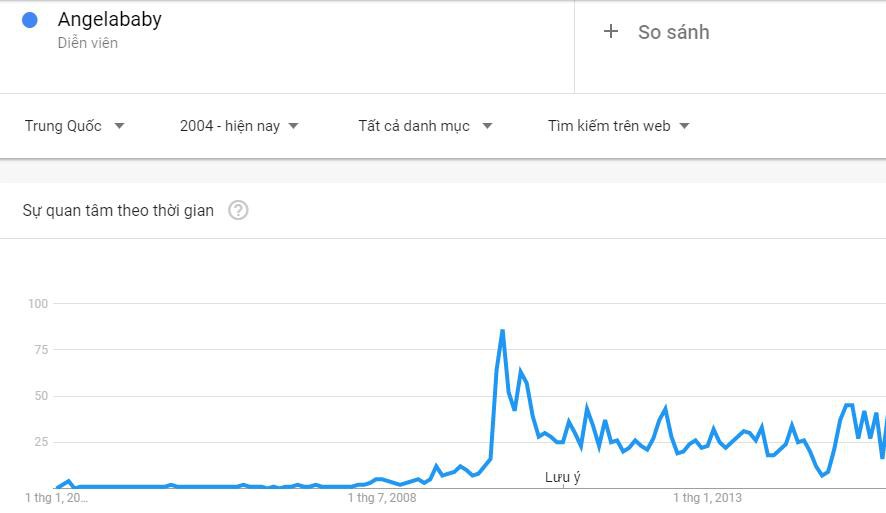Select the Angelababy search term
Viewport: 886px width, 513px height.
click(x=110, y=19)
